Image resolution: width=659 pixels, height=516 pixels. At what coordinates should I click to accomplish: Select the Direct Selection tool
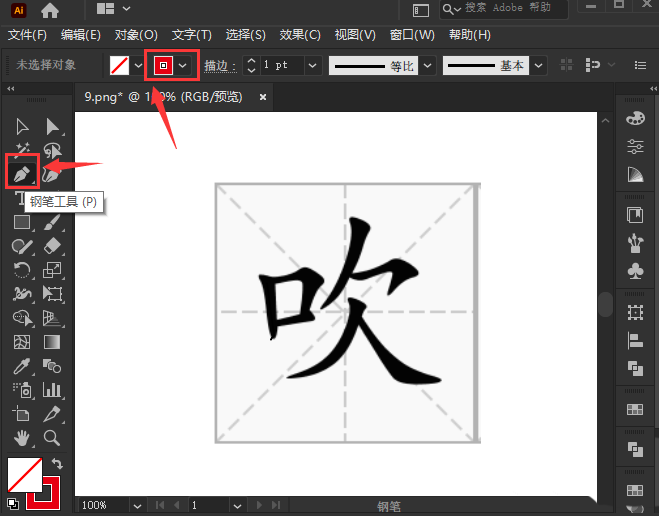coord(52,126)
